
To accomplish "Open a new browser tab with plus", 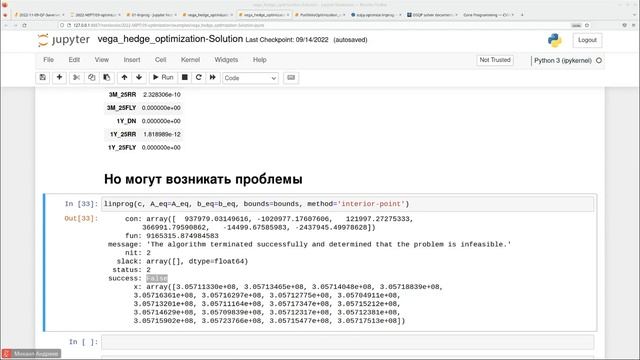I will [x=522, y=15].
